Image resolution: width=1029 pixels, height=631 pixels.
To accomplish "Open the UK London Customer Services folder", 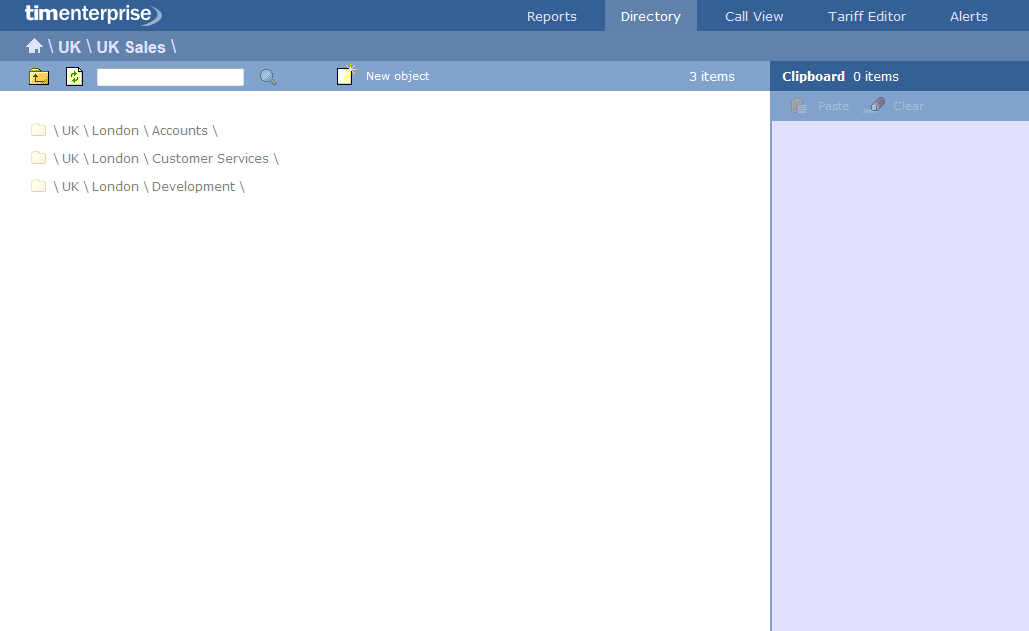I will [166, 158].
